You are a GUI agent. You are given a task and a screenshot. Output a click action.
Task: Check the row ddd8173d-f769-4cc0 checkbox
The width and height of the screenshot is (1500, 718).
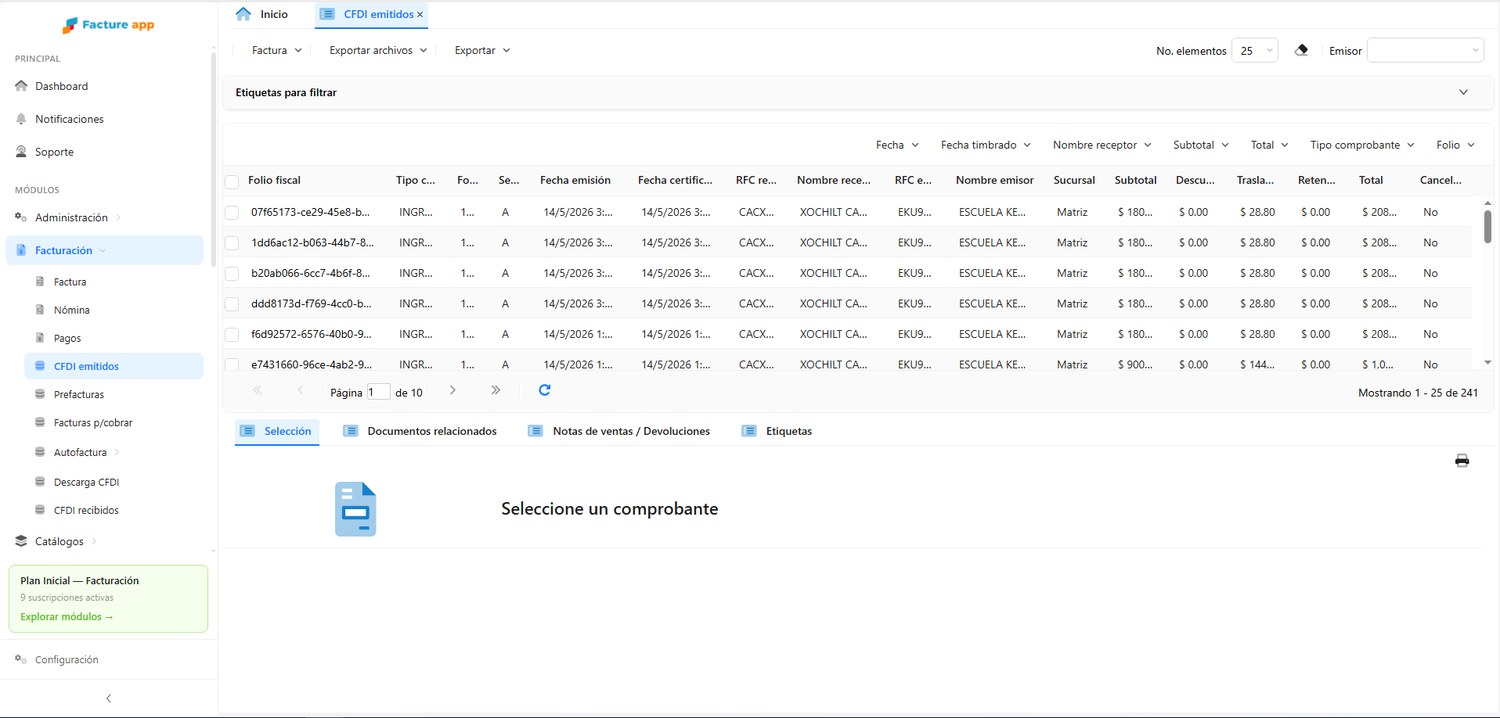pos(232,304)
